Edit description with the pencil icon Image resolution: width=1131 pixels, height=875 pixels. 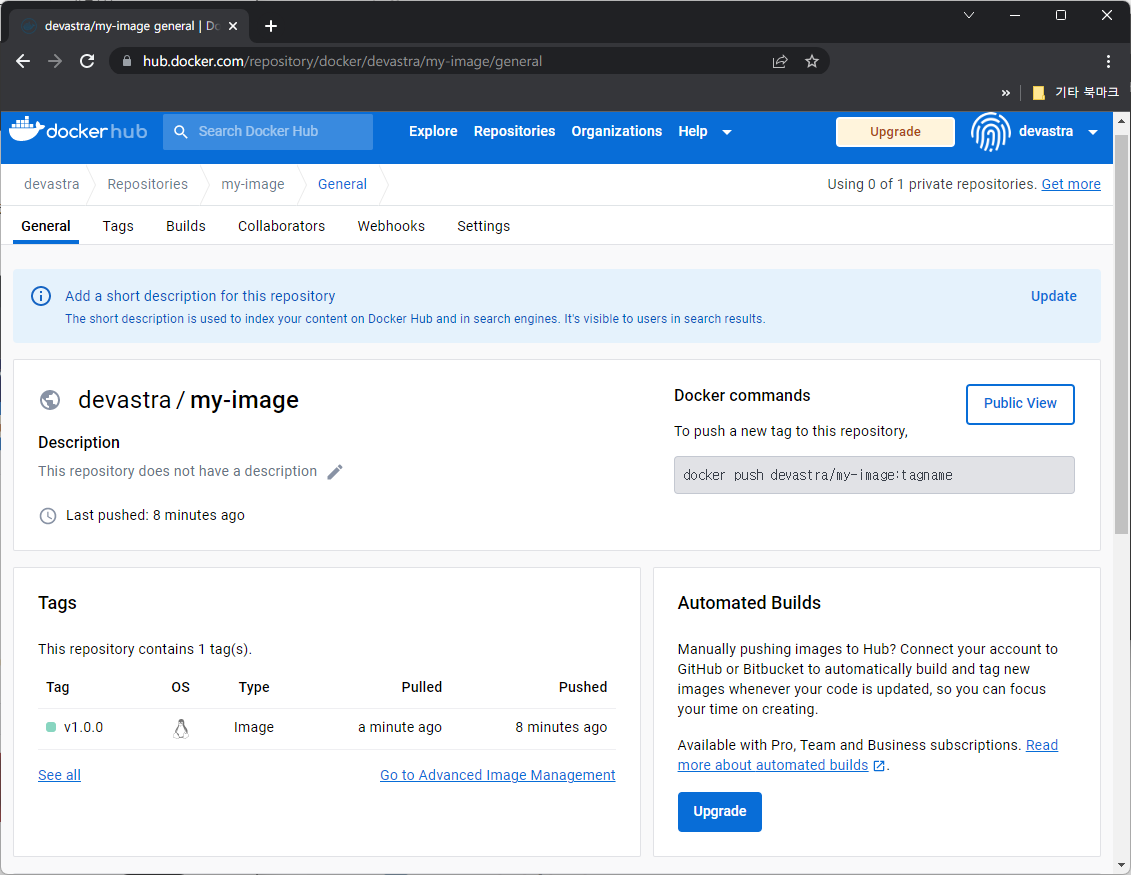pyautogui.click(x=335, y=472)
